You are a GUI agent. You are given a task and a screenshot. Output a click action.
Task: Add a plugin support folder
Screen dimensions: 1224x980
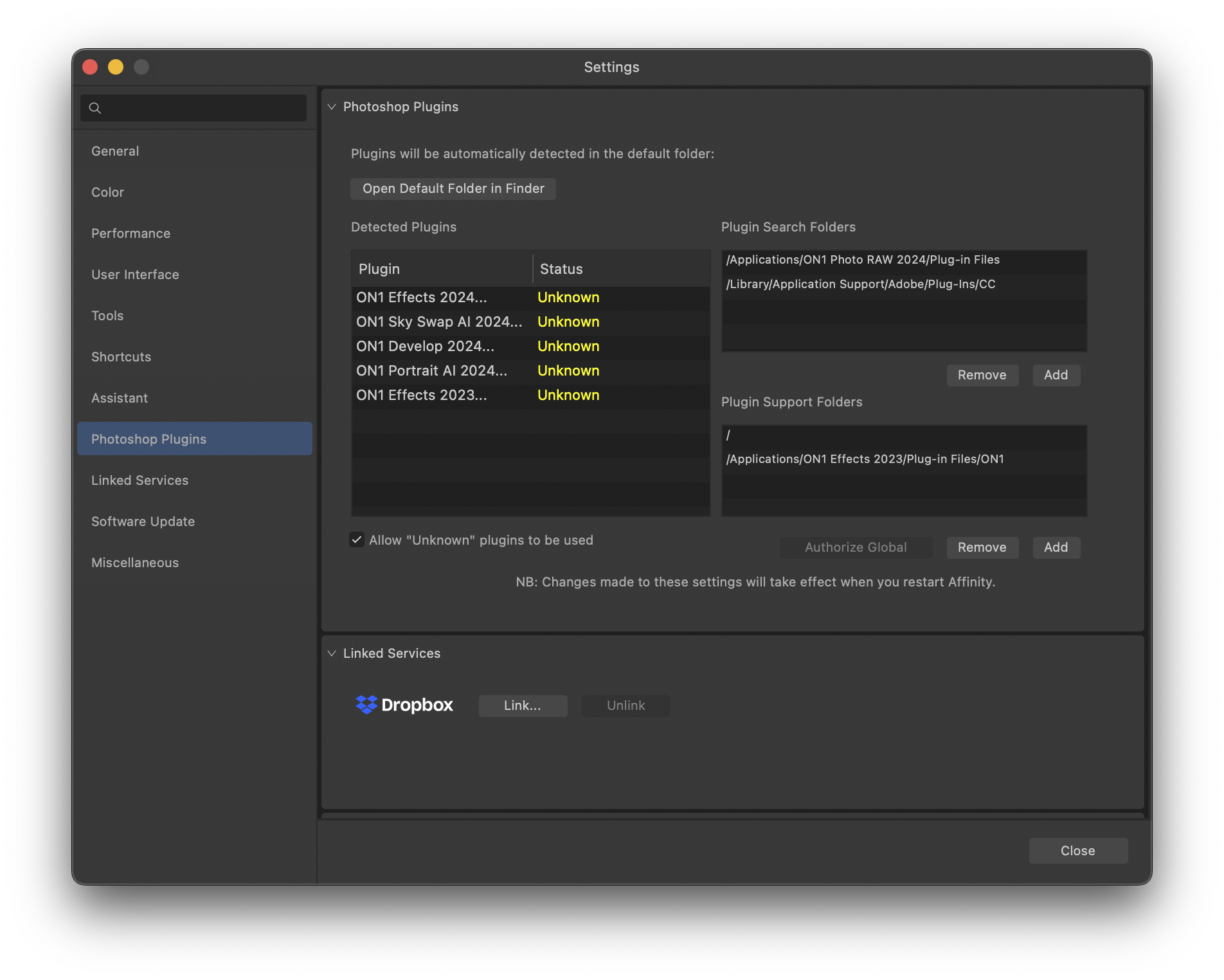tap(1056, 547)
